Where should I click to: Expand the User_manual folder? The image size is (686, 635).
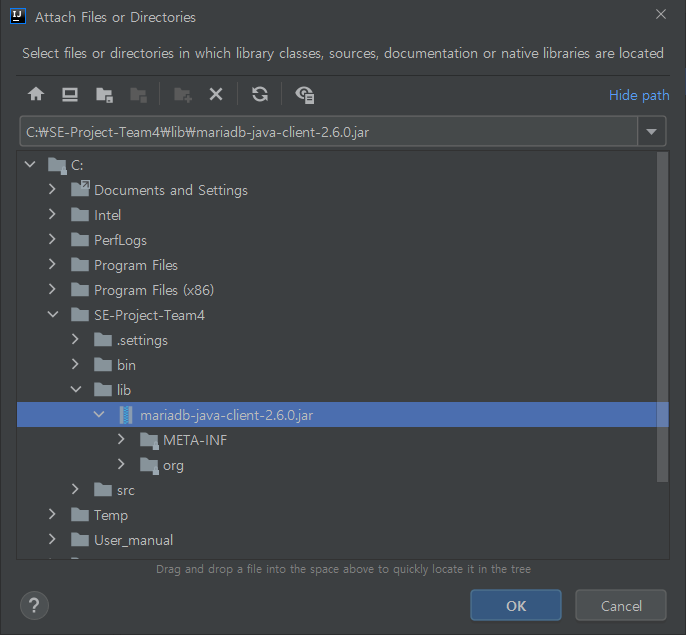click(52, 539)
